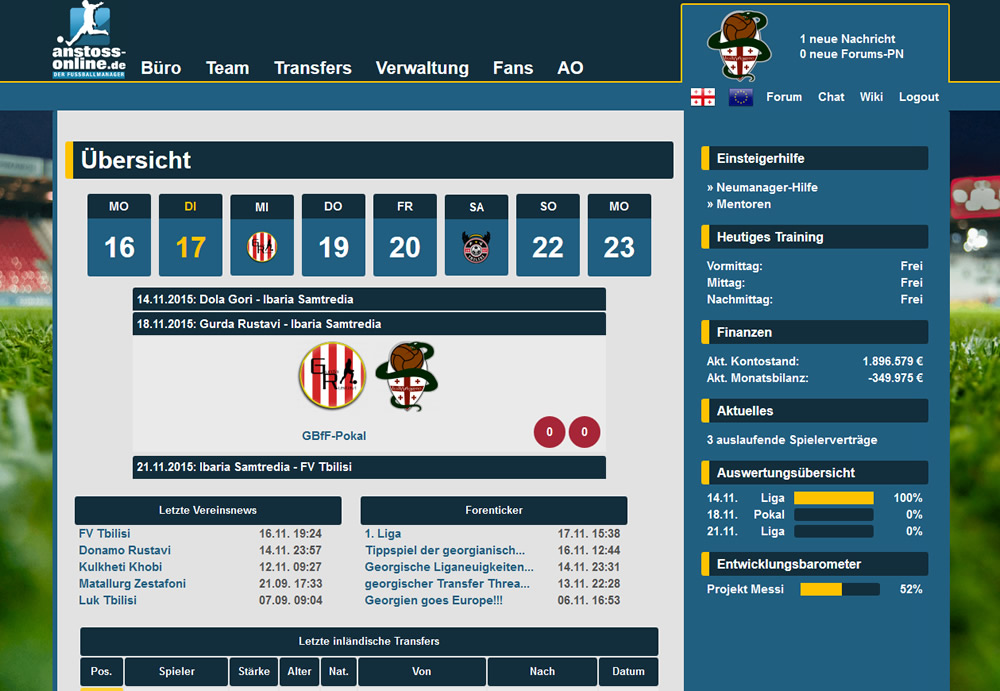This screenshot has height=691, width=1000.
Task: Select Thursday 19 in the calendar
Action: pos(334,235)
